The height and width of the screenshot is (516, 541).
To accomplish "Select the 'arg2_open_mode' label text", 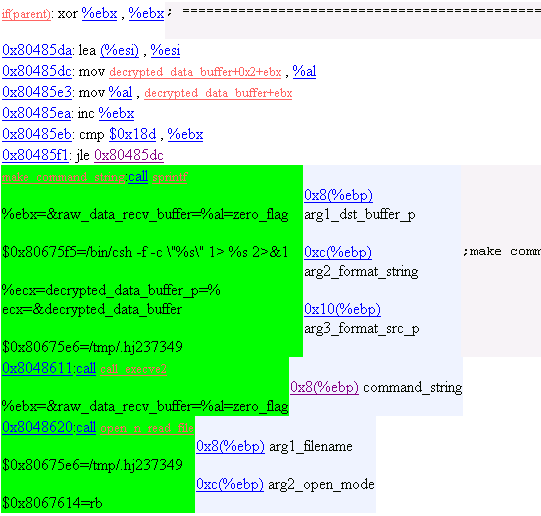I will (321, 485).
